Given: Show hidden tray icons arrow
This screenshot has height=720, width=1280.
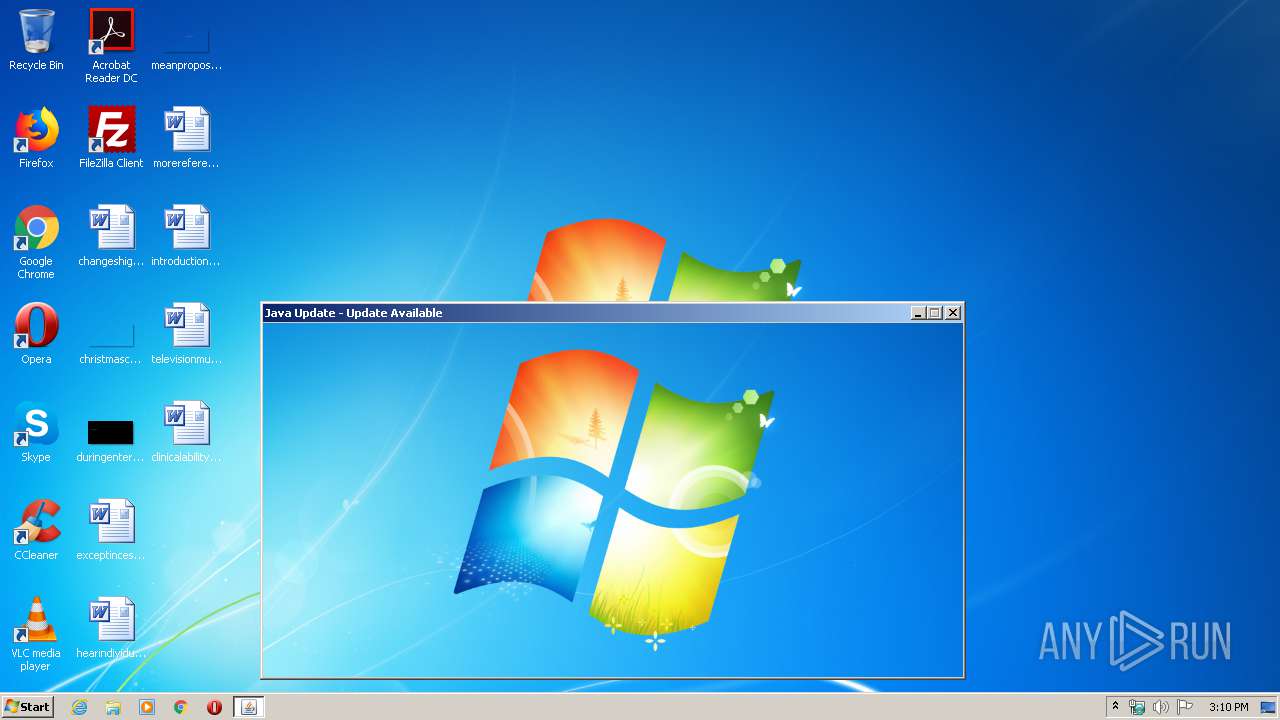Looking at the screenshot, I should click(1115, 707).
